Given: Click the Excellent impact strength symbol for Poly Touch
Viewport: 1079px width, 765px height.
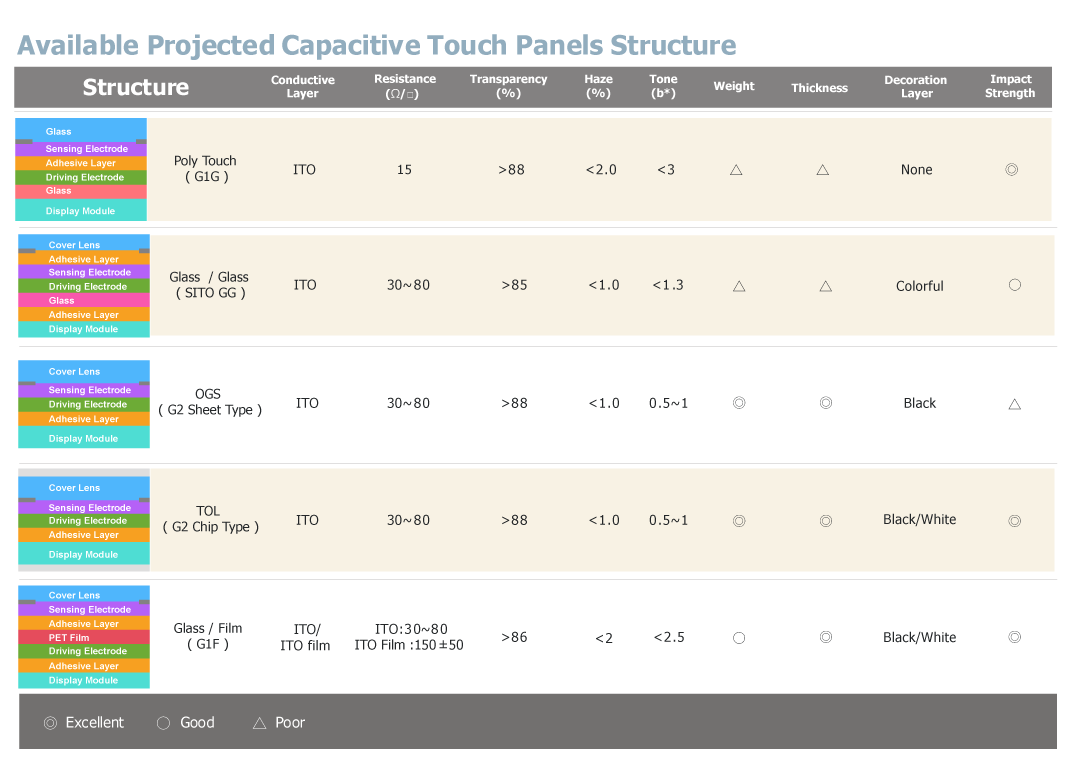Looking at the screenshot, I should (x=1011, y=170).
